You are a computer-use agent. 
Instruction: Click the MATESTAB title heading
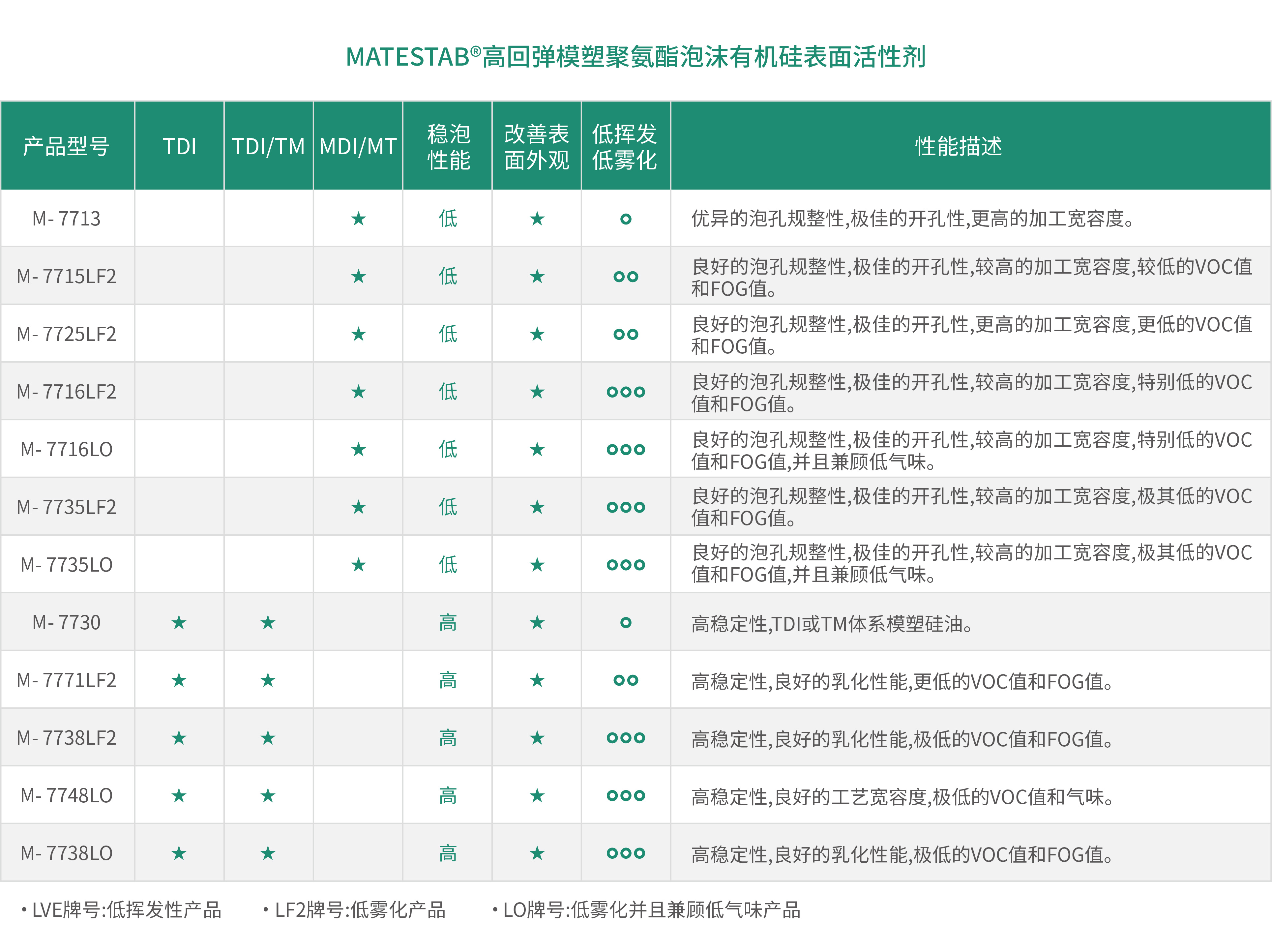[636, 57]
